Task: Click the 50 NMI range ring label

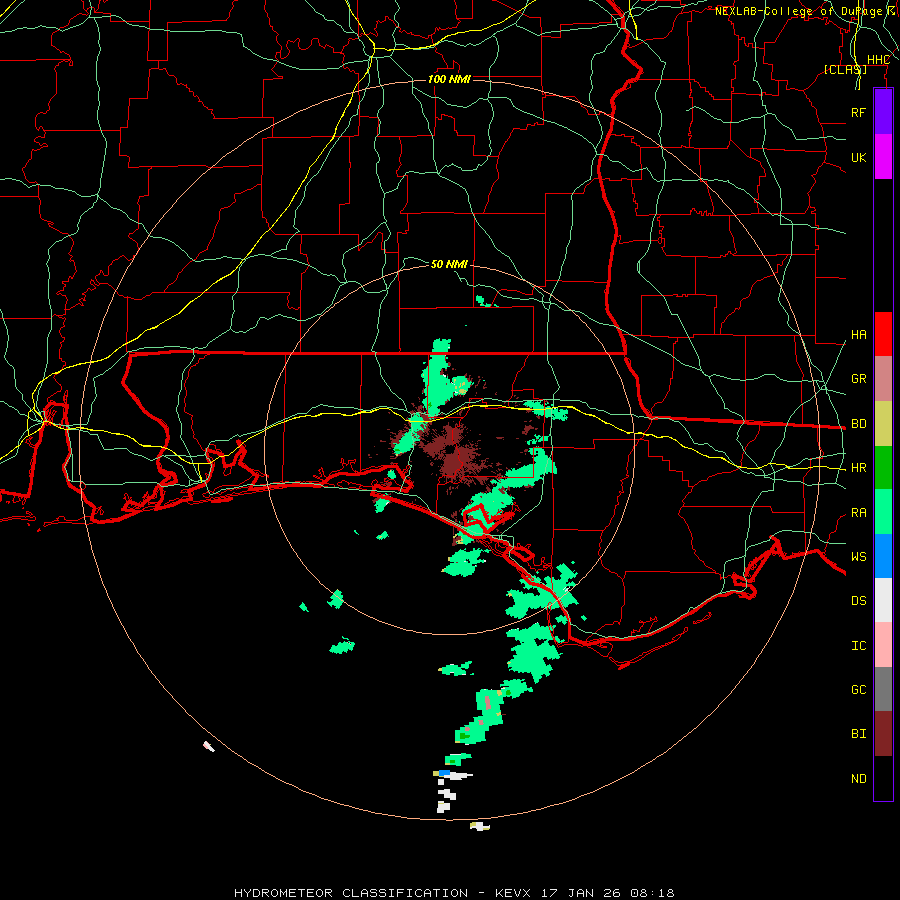Action: [449, 264]
